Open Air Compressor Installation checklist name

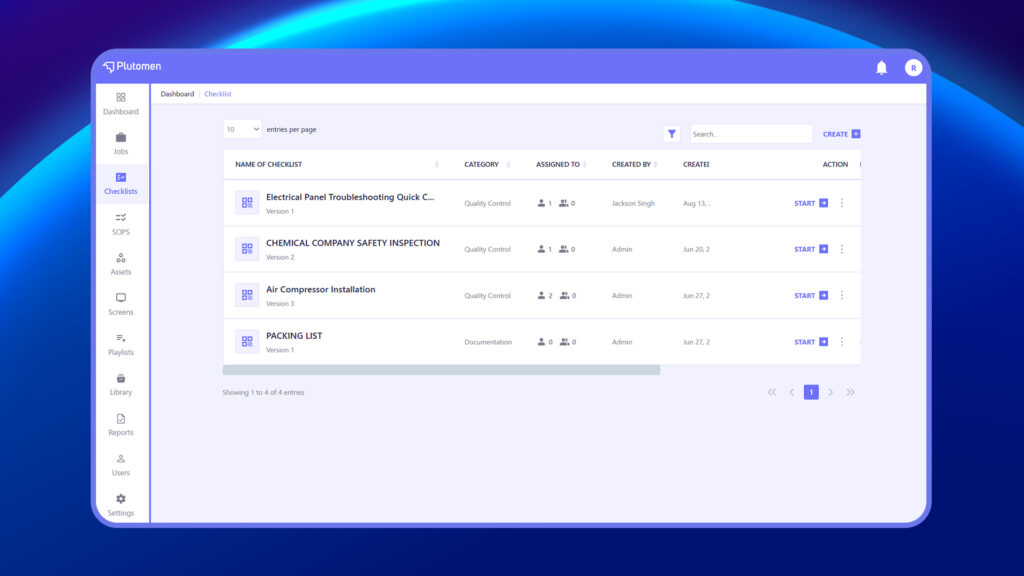(321, 289)
